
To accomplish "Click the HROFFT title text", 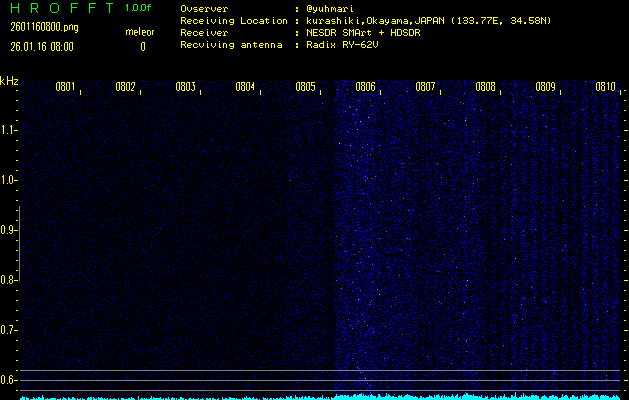I will coord(63,8).
